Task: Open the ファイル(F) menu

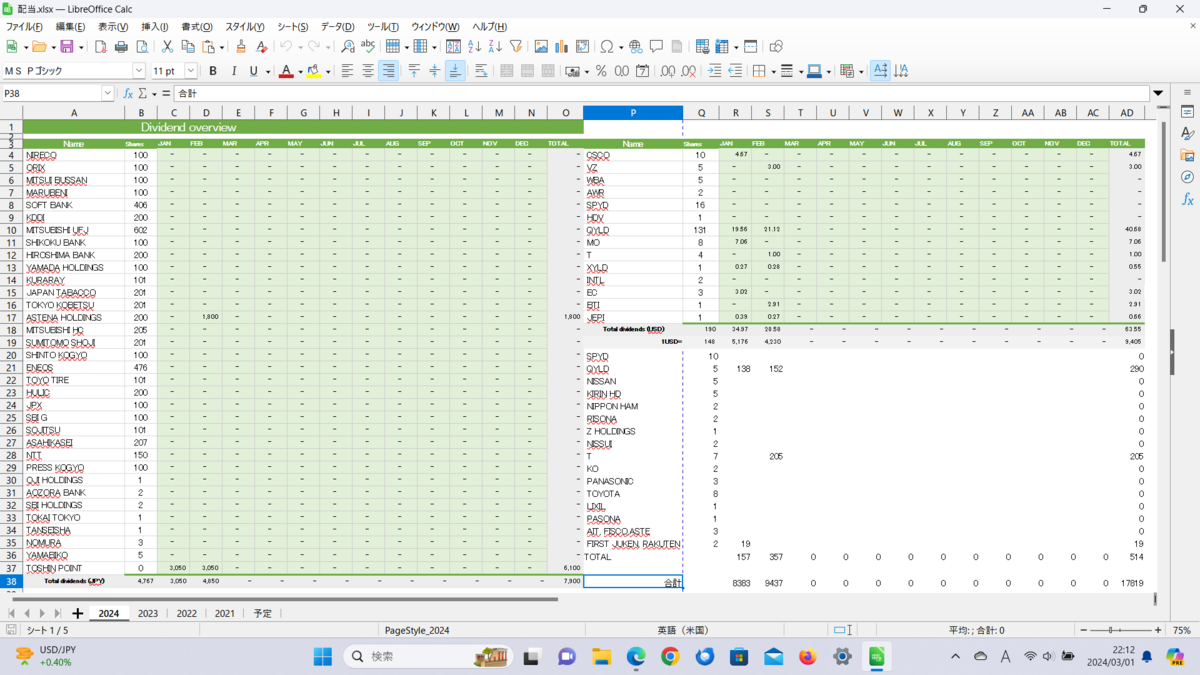Action: (25, 27)
